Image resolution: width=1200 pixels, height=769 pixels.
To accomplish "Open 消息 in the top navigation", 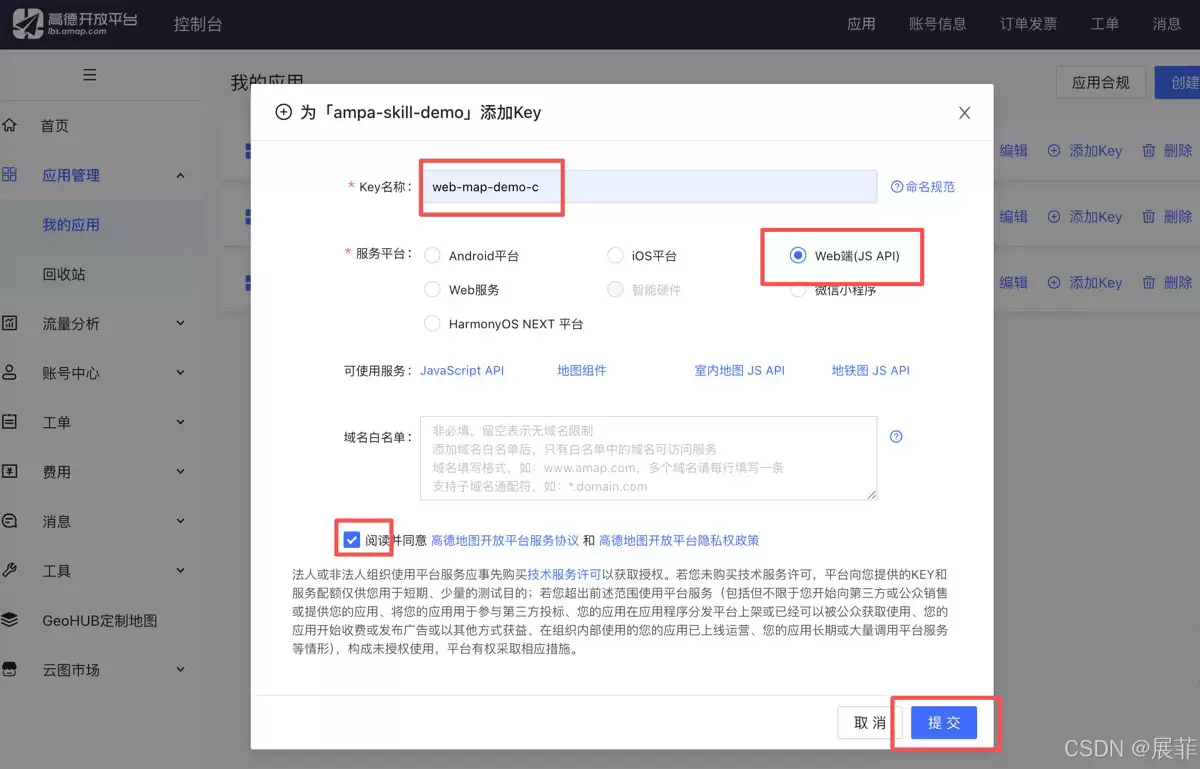I will (x=1167, y=24).
